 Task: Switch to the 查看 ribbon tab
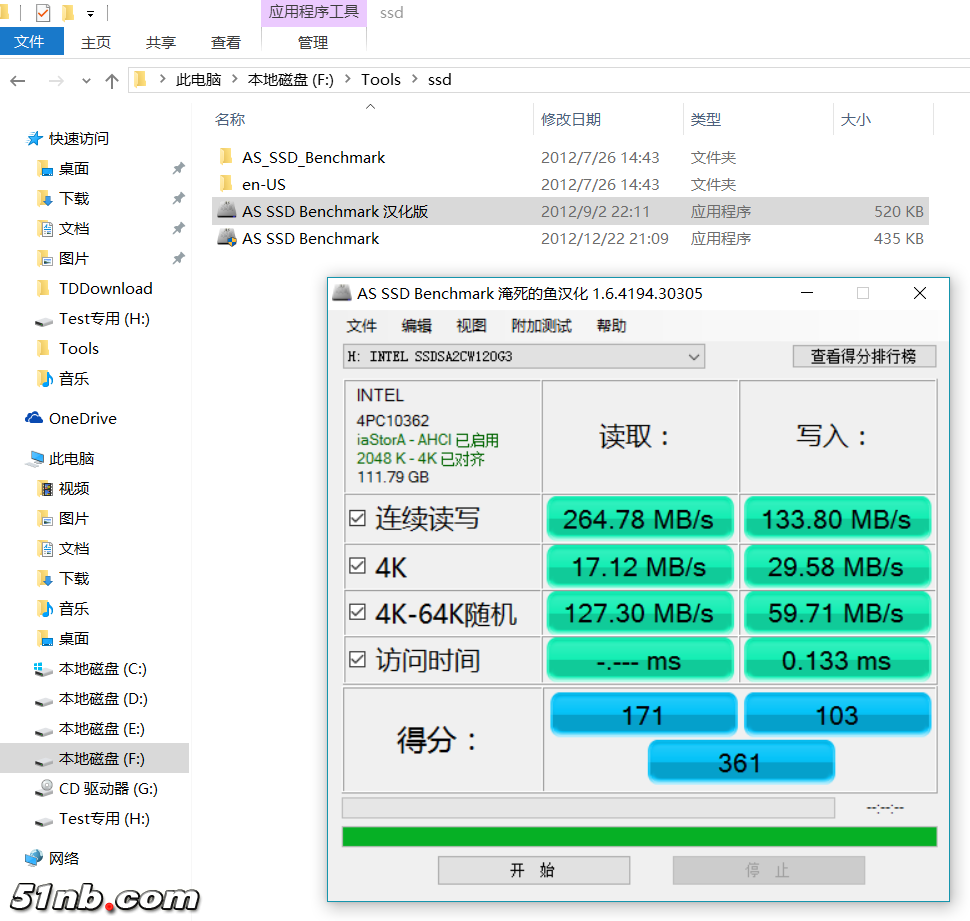pyautogui.click(x=226, y=42)
